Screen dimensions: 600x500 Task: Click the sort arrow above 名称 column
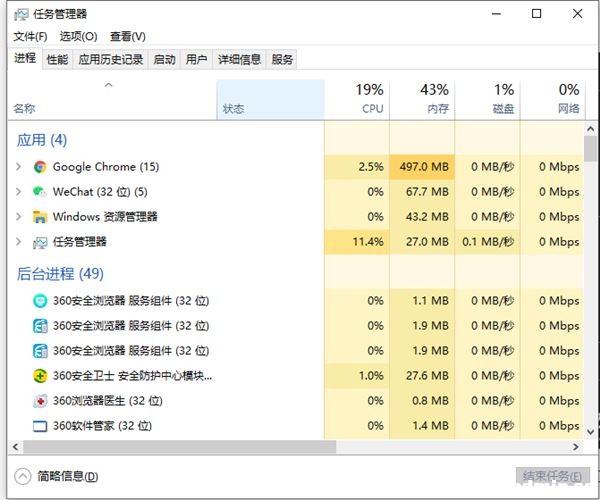click(x=109, y=85)
